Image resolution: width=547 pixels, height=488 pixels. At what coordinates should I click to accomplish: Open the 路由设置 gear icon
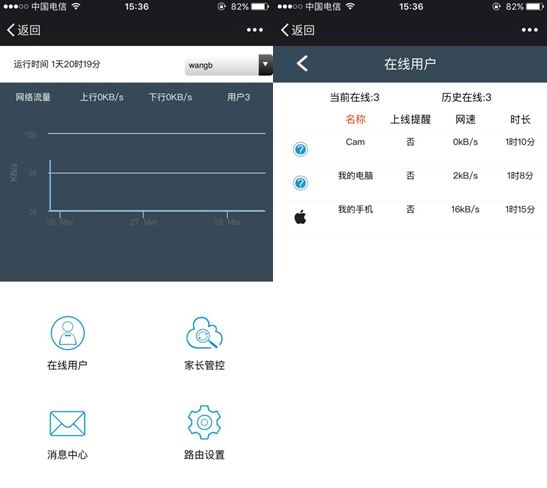coord(204,422)
